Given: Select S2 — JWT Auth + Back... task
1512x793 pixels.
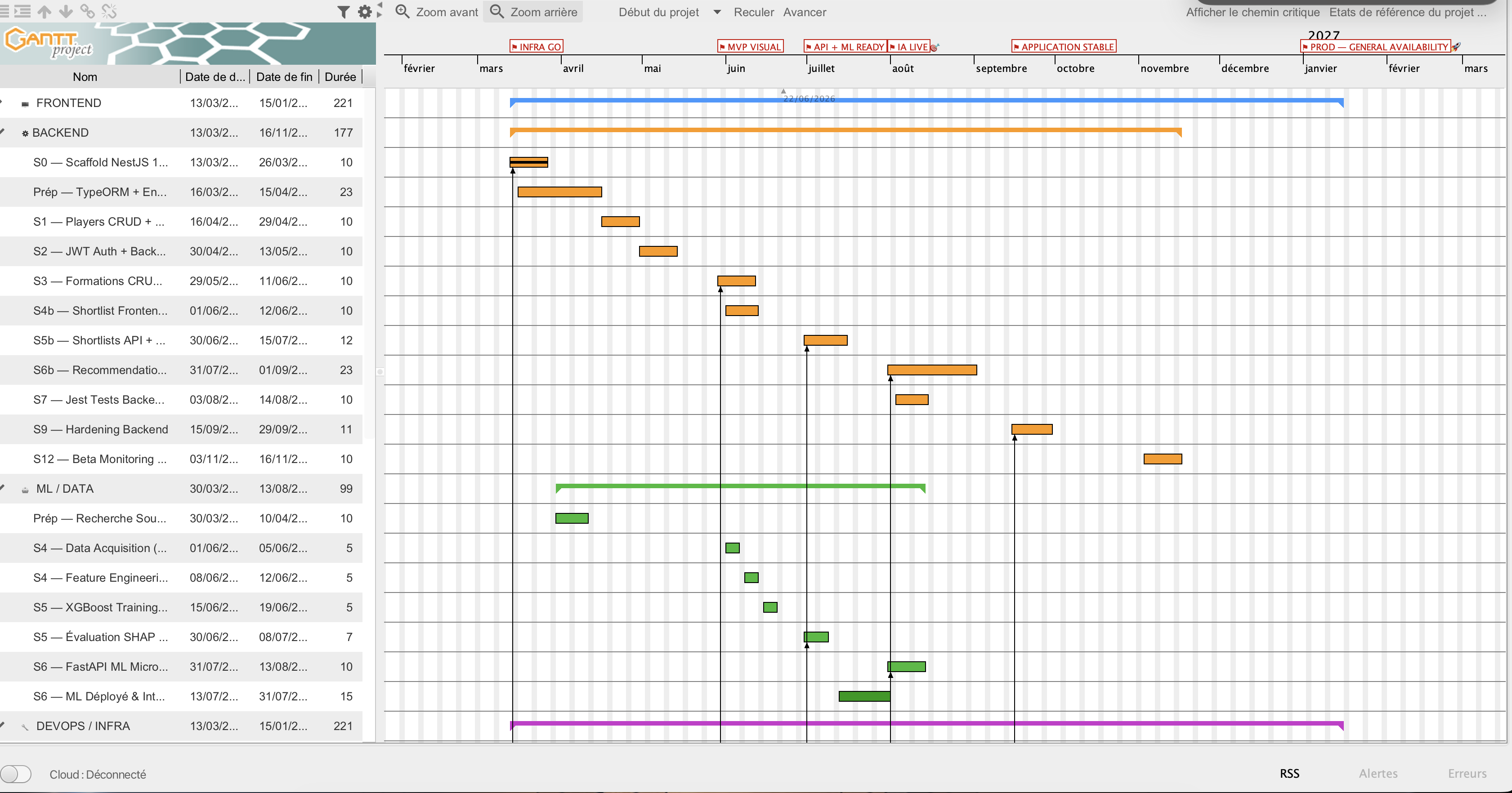Looking at the screenshot, I should (x=181, y=252).
